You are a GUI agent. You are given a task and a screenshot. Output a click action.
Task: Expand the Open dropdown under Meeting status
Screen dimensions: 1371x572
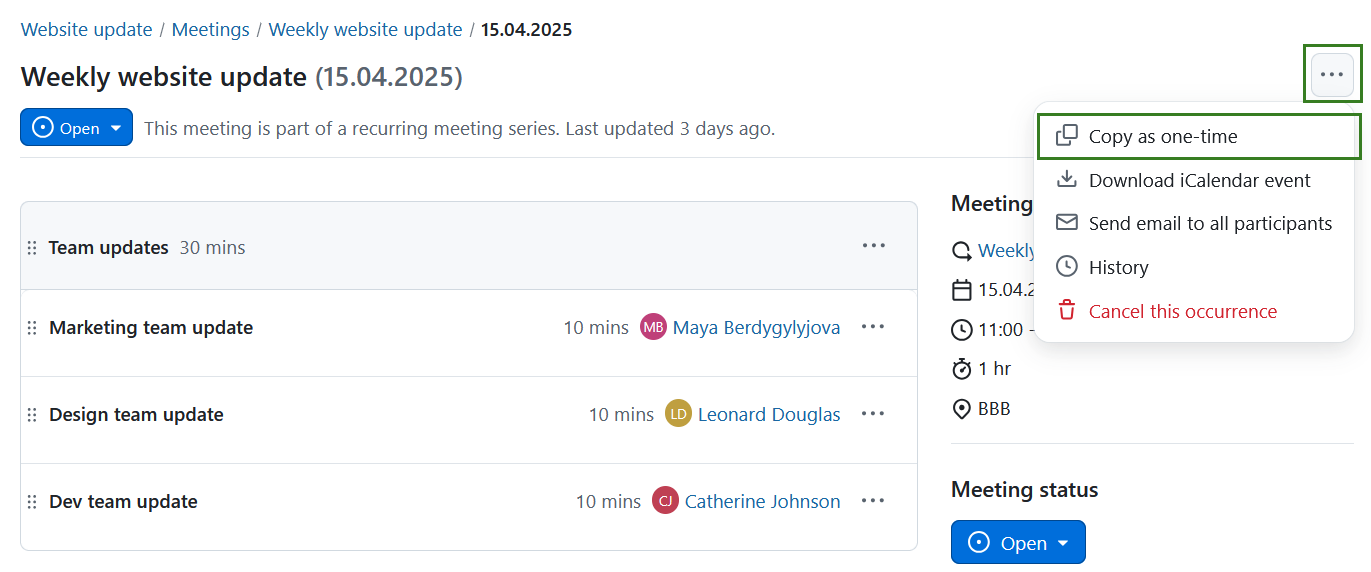(x=1017, y=543)
